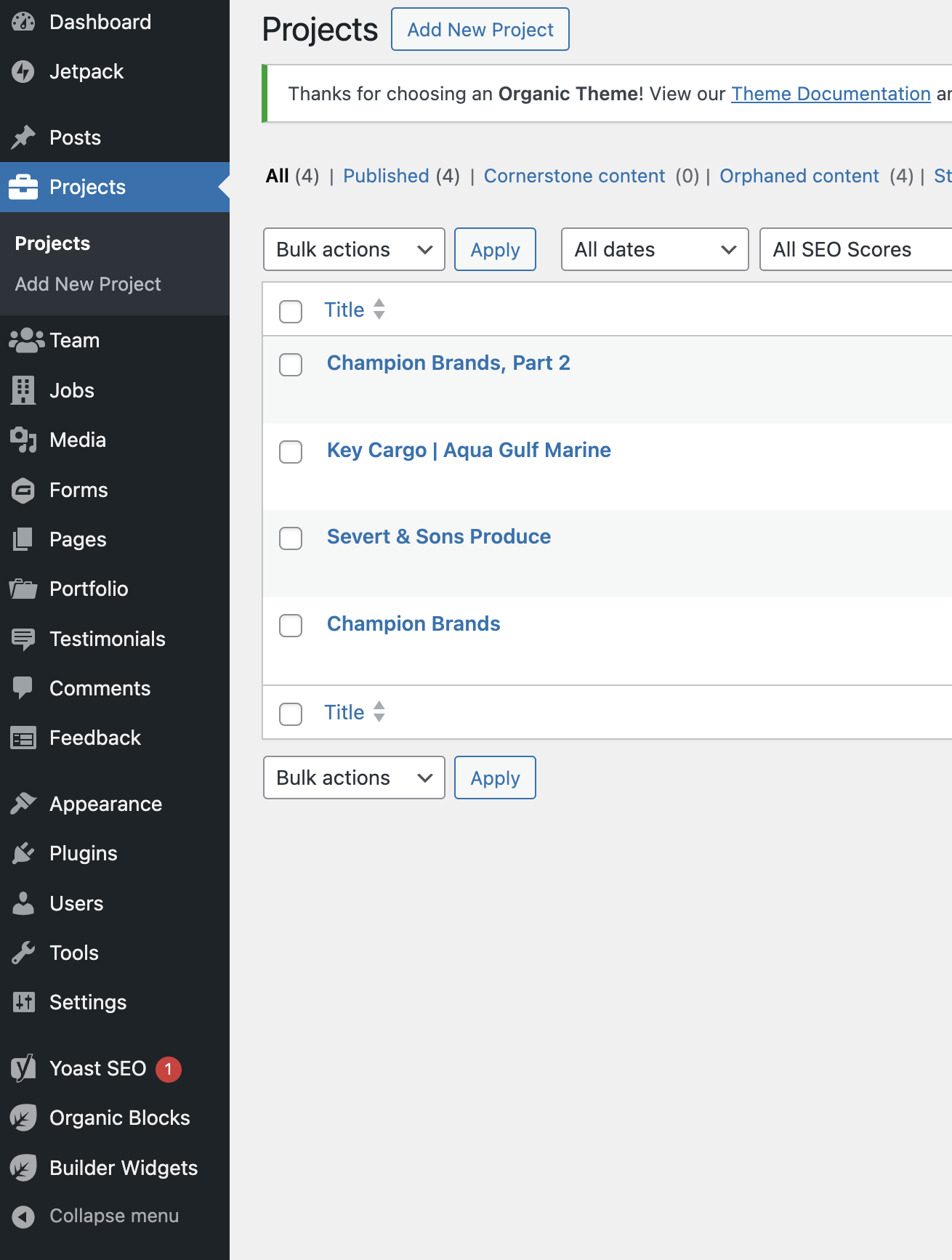Click the Plugins plug icon
Screen dimensions: 952x1260
23,853
